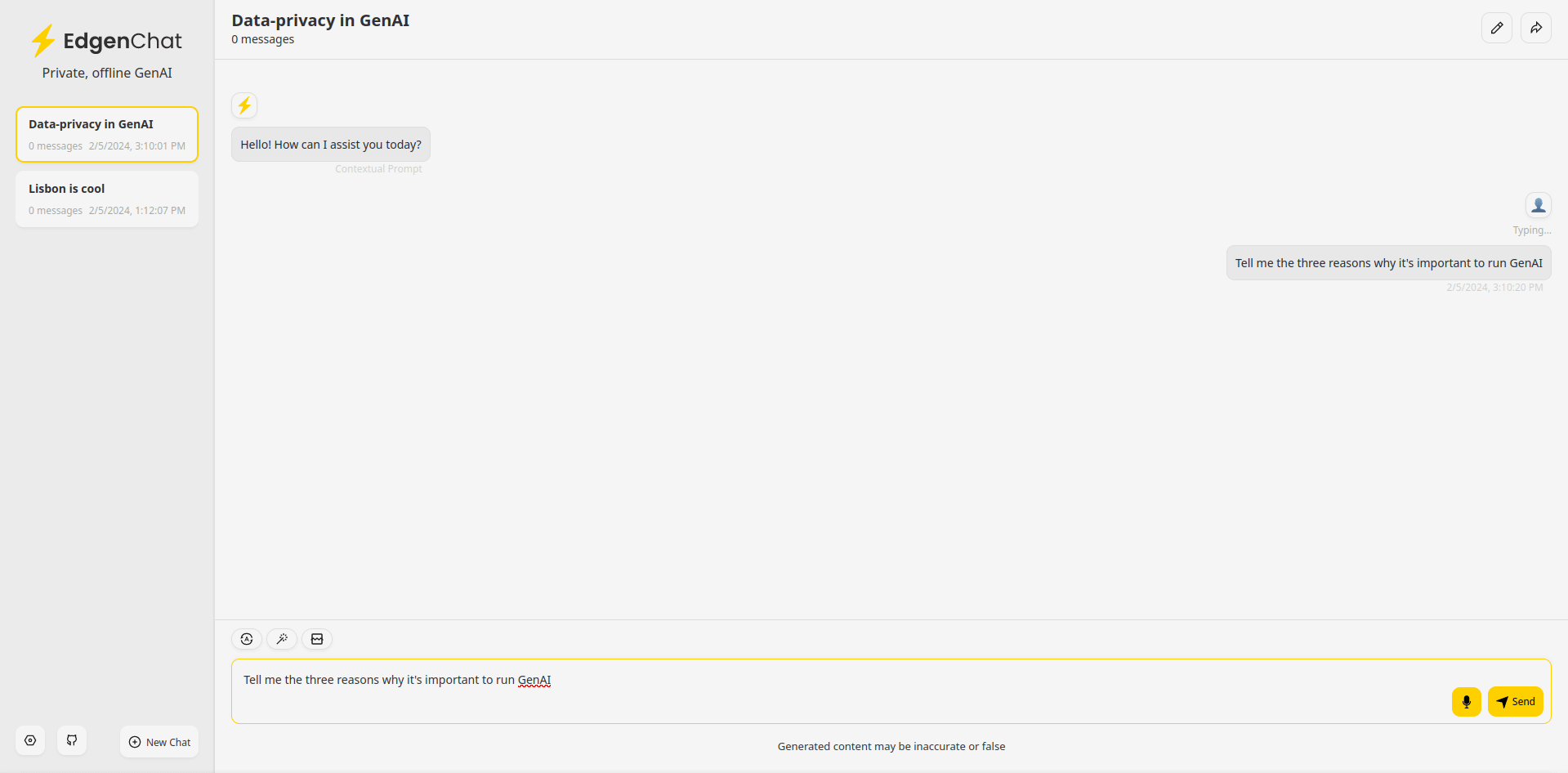This screenshot has height=773, width=1568.
Task: Open the 'Lisbon is cool' chat
Action: pos(107,199)
